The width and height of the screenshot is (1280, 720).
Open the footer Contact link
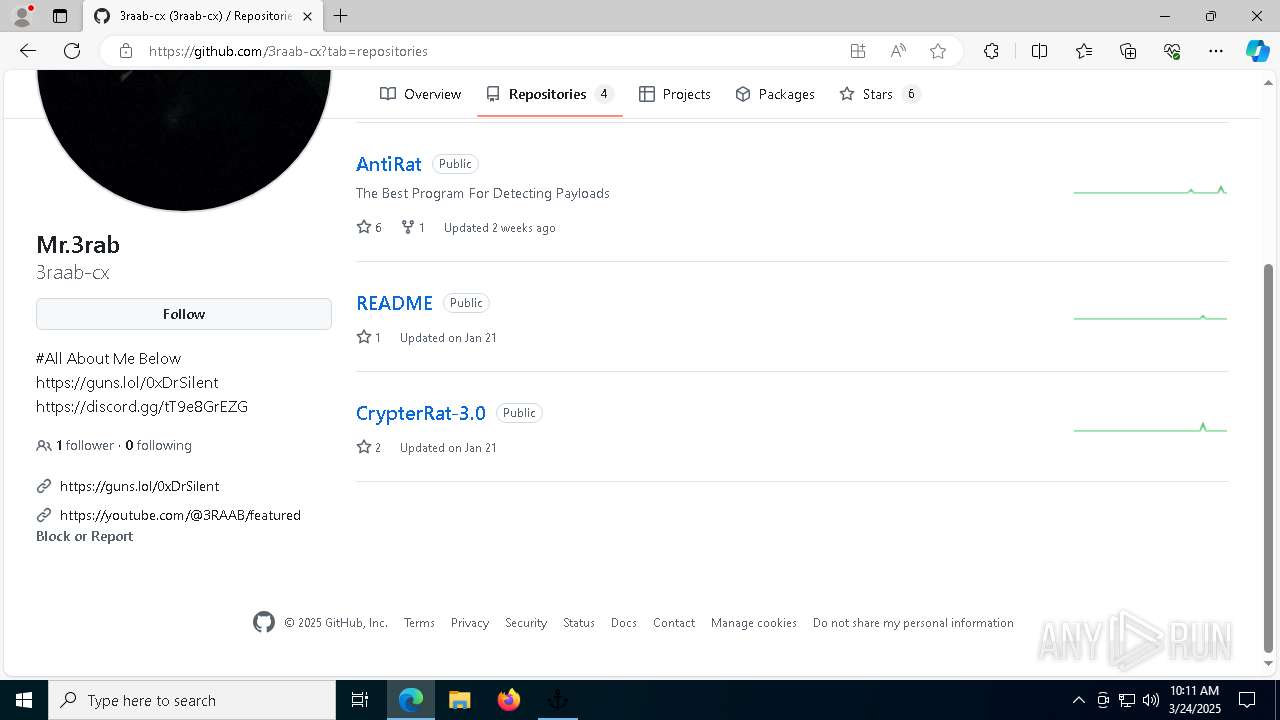tap(674, 623)
